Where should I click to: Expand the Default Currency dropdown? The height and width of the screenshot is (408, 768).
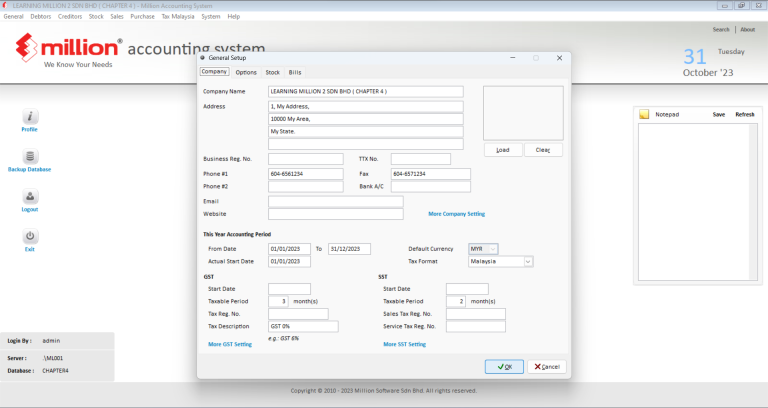tap(493, 249)
